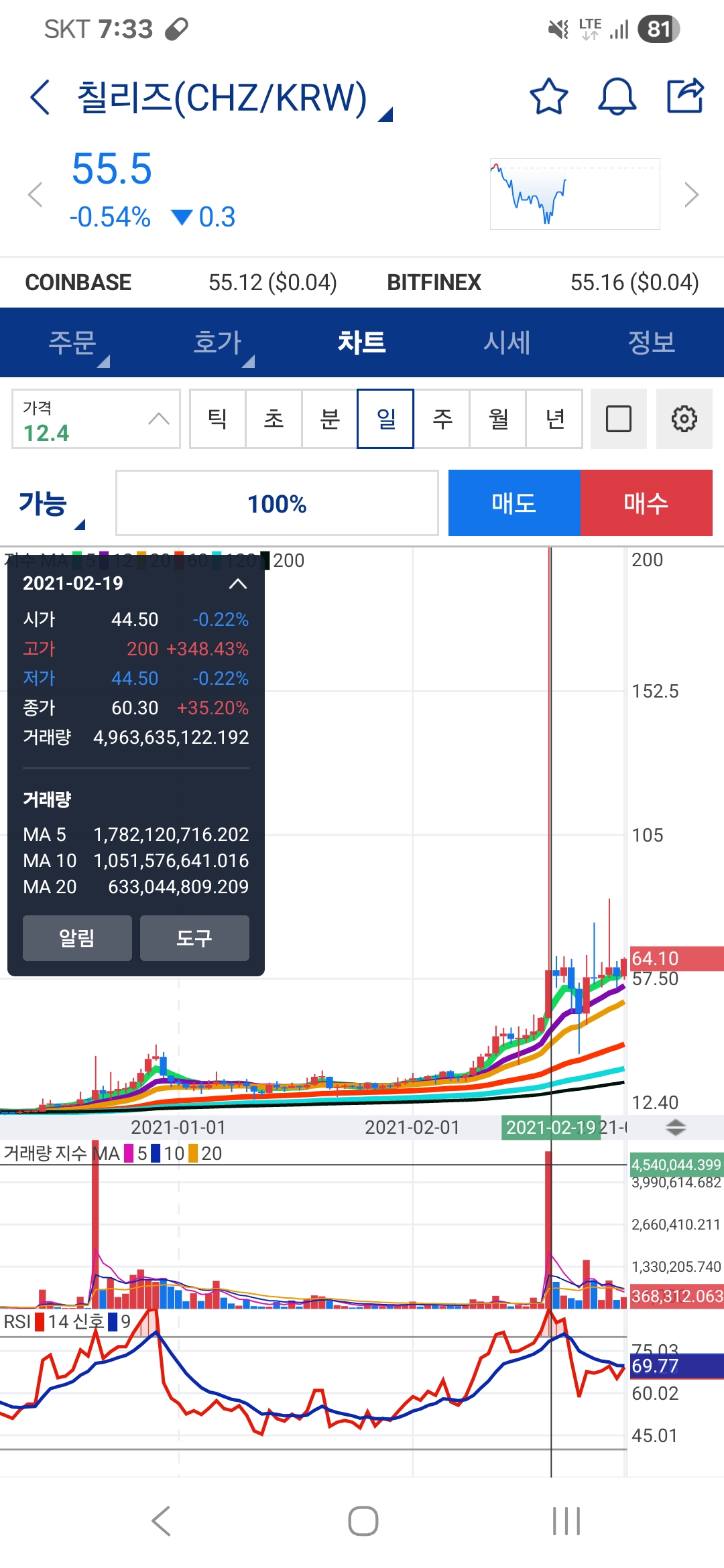Collapse the 2021-02-19 data panel
724x1568 pixels.
coord(237,584)
